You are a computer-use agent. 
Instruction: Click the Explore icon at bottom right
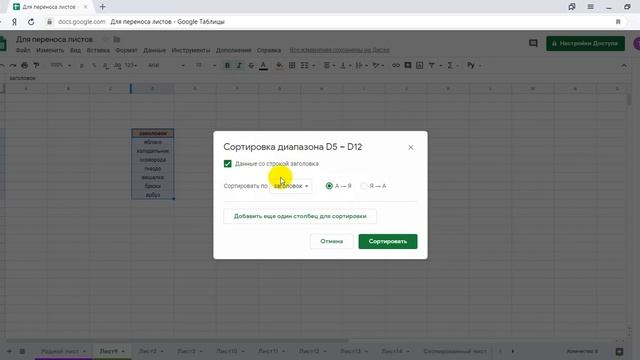(x=619, y=351)
